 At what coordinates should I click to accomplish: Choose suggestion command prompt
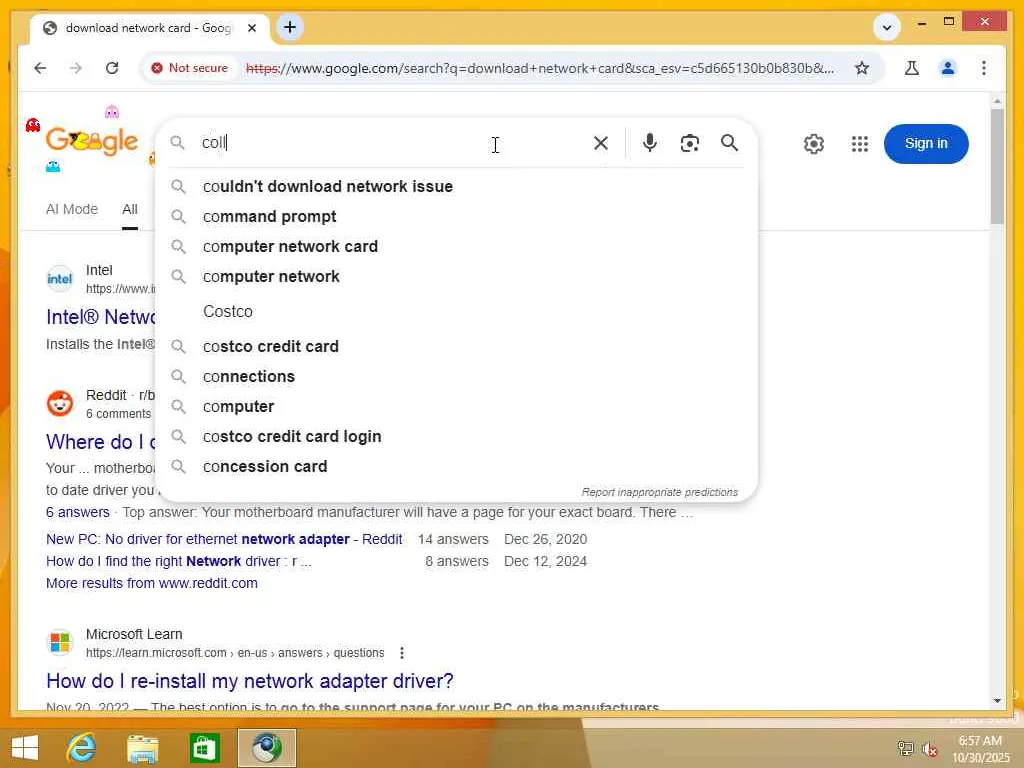click(457, 216)
